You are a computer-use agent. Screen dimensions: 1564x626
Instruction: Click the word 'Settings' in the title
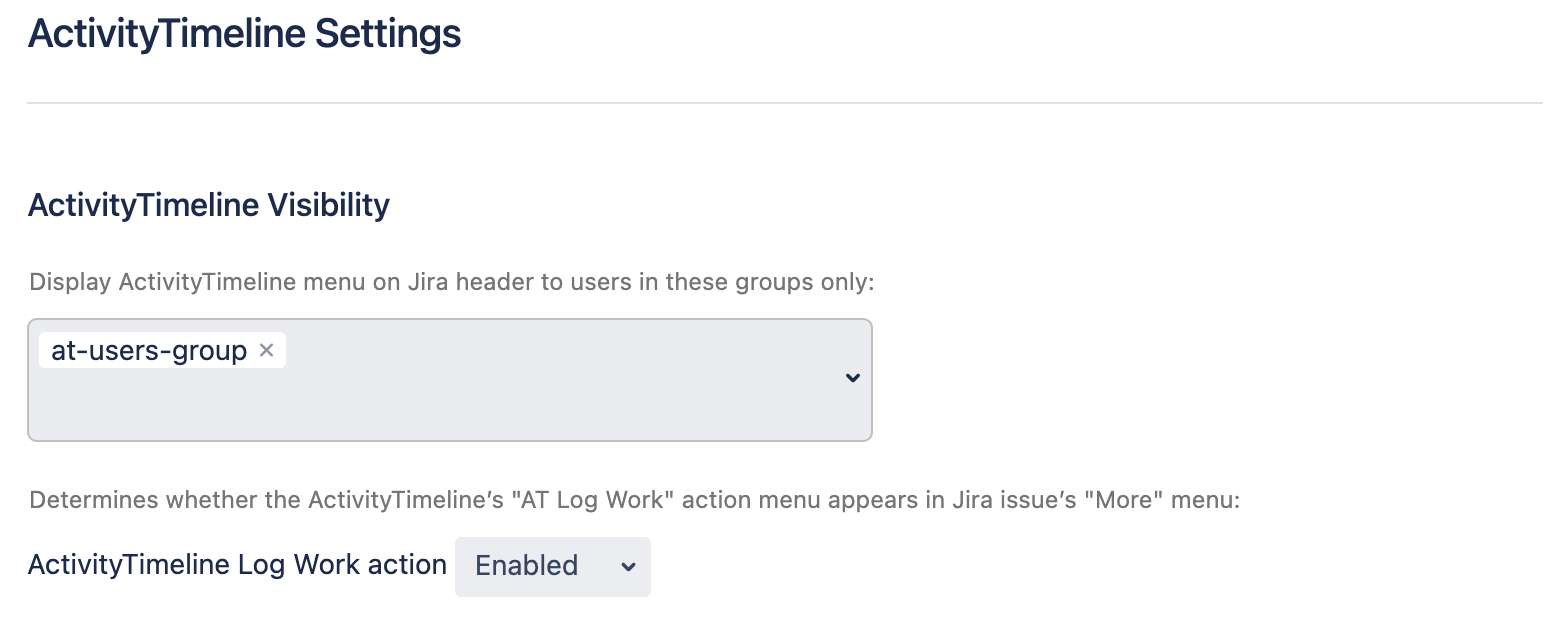click(x=388, y=34)
